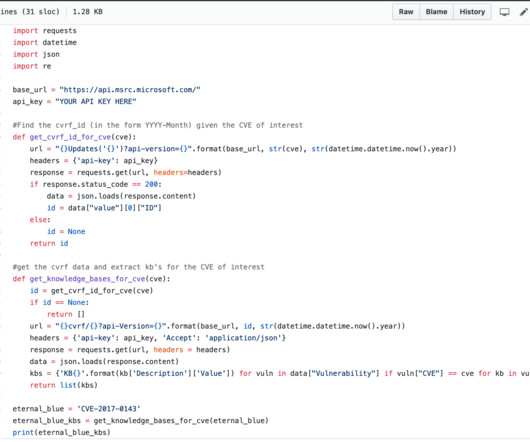
Task: Click the '1.28 KB' file size label
Action: pos(88,12)
